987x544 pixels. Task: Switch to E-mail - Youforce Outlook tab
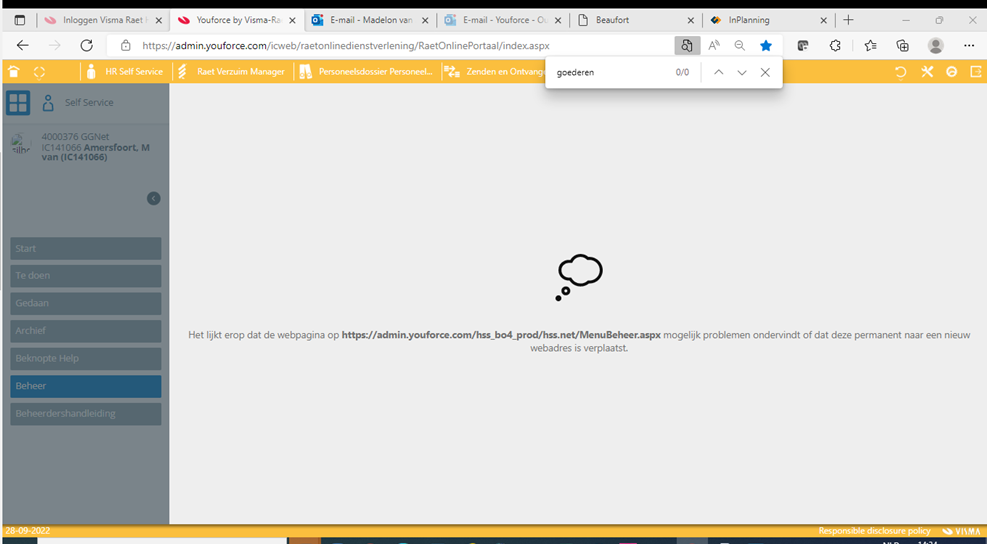coord(504,20)
